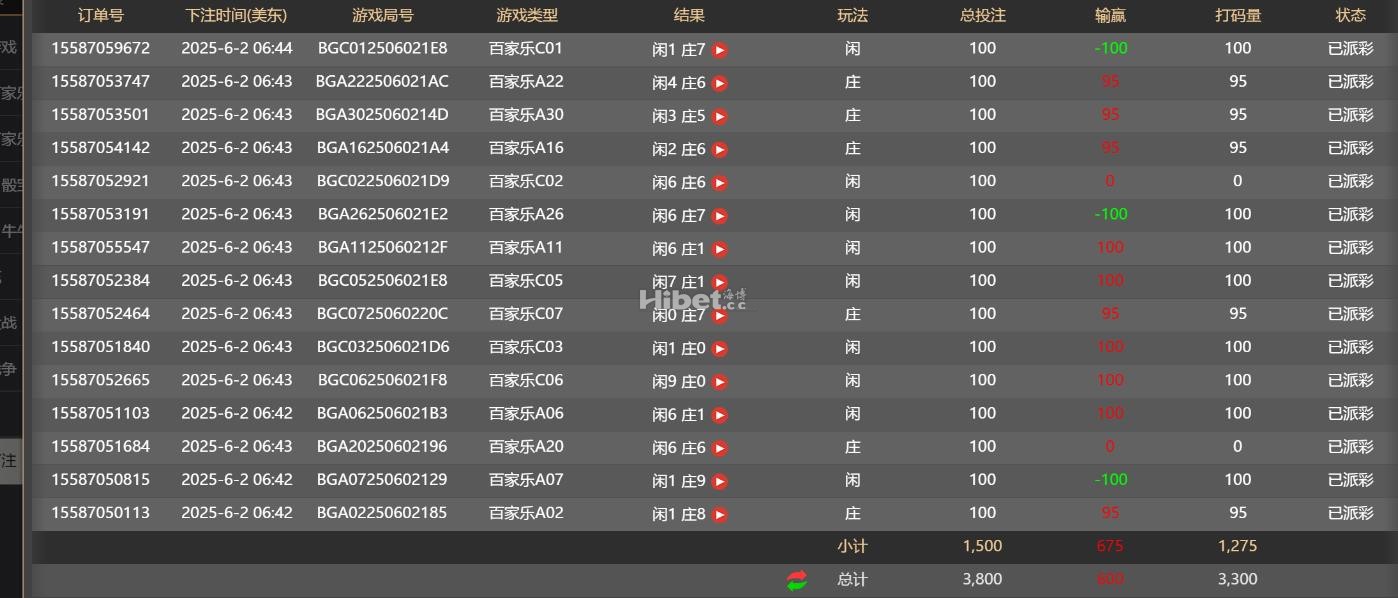The height and width of the screenshot is (598, 1398).
Task: Watch replay for game round BGC022506021D9
Action: point(719,183)
